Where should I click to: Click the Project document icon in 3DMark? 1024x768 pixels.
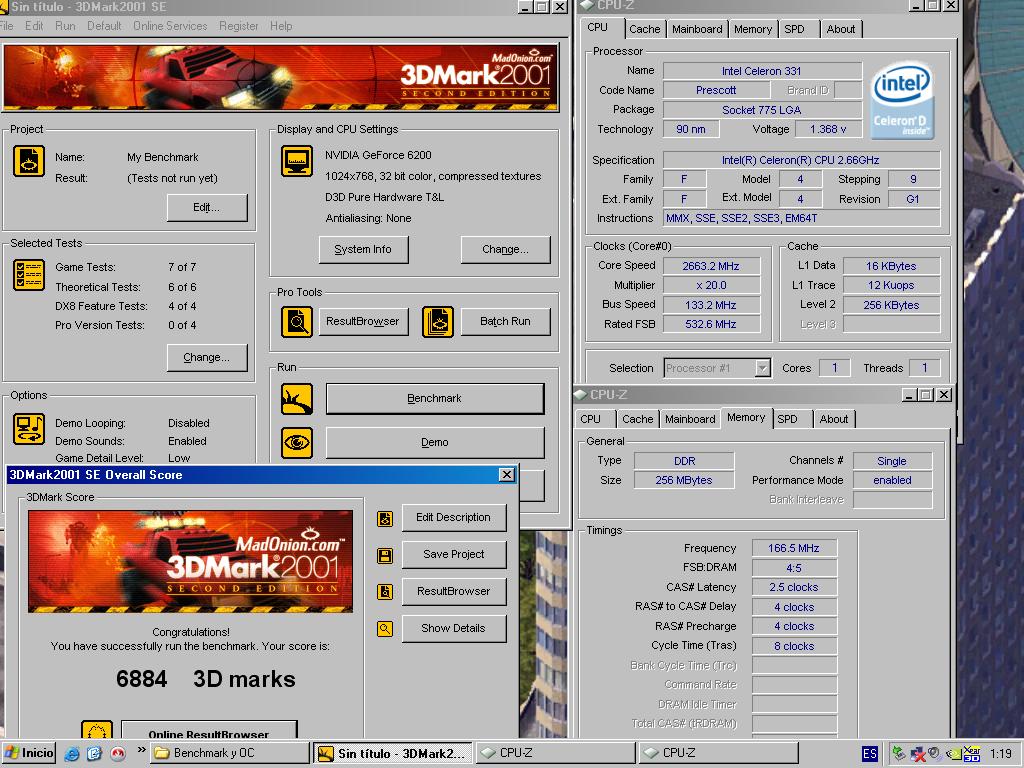pyautogui.click(x=29, y=161)
